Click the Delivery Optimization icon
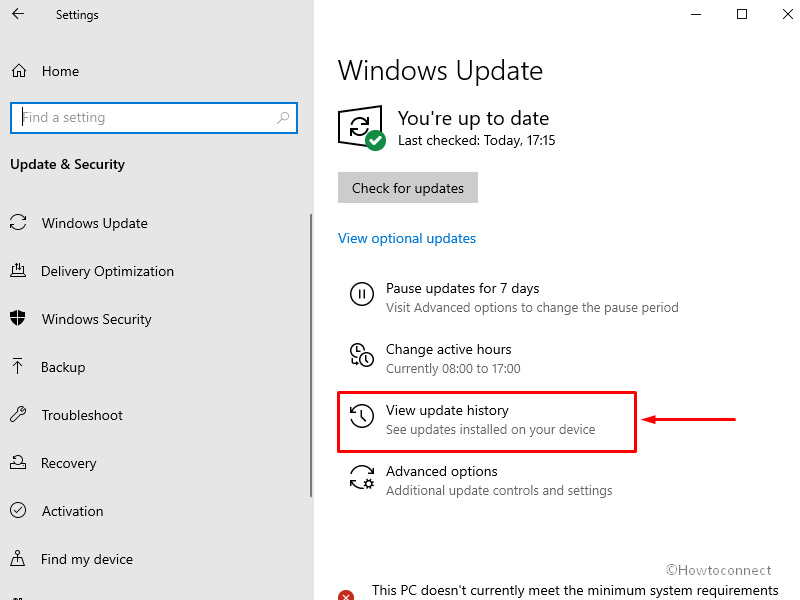This screenshot has height=600, width=800. (18, 270)
